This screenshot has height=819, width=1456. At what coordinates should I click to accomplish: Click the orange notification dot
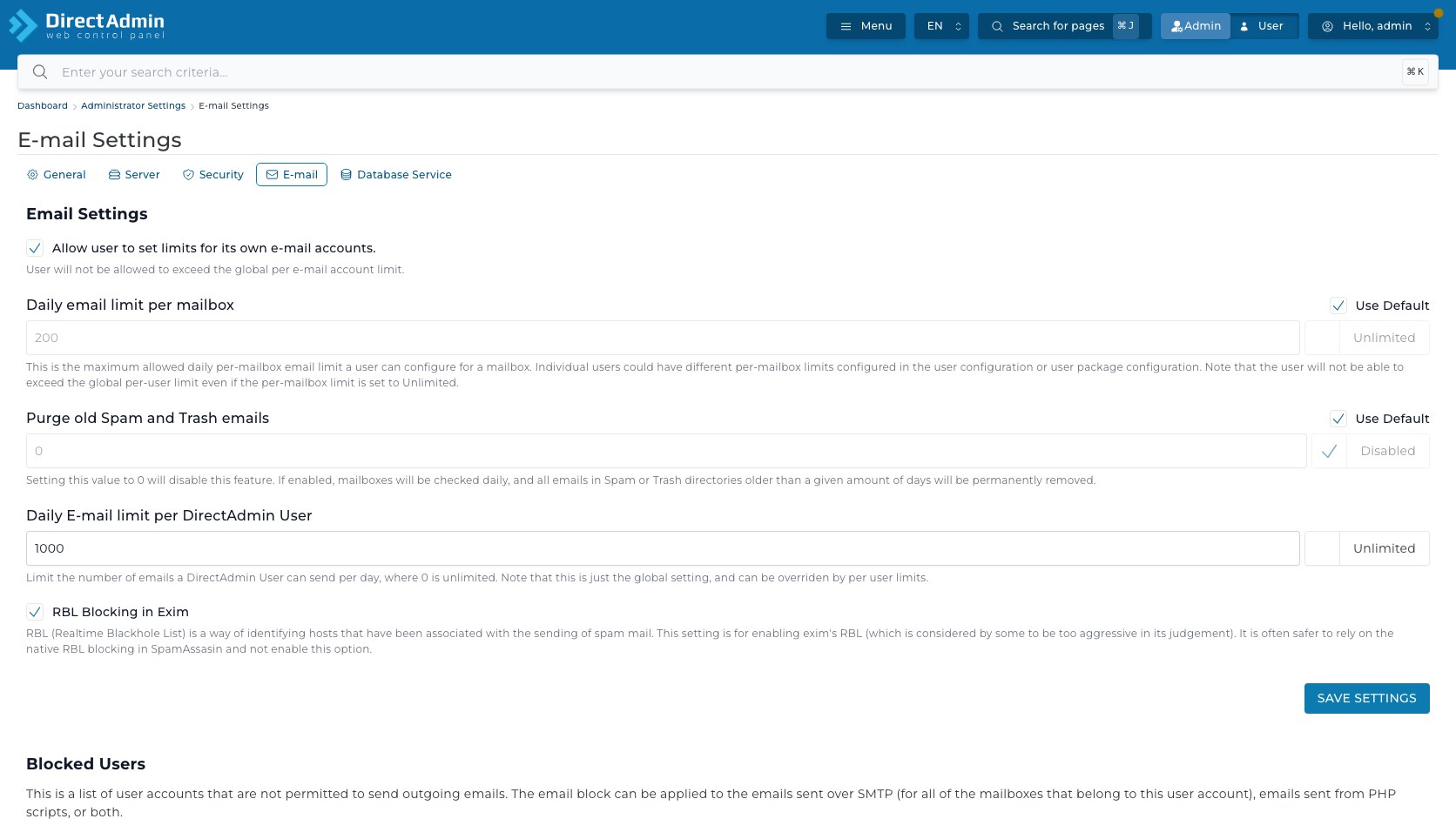point(1438,13)
